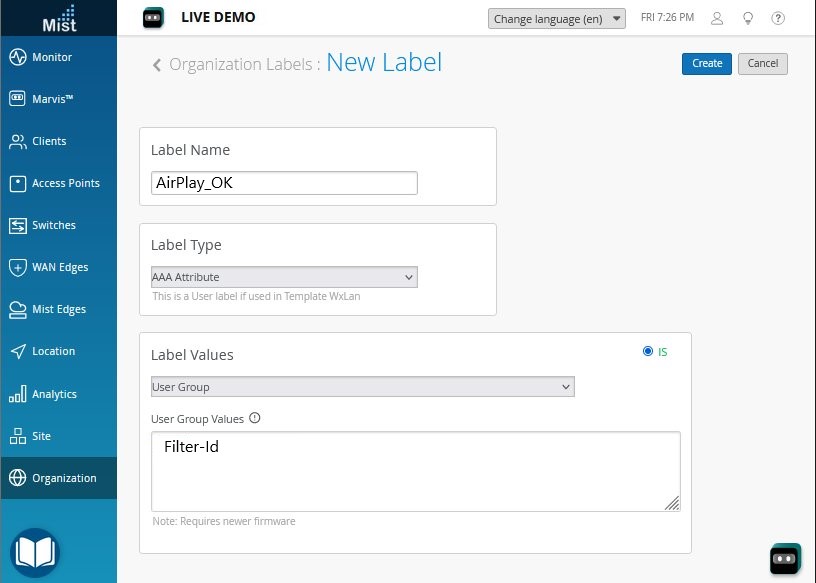Viewport: 816px width, 583px height.
Task: Click the user account profile icon
Action: [x=717, y=19]
